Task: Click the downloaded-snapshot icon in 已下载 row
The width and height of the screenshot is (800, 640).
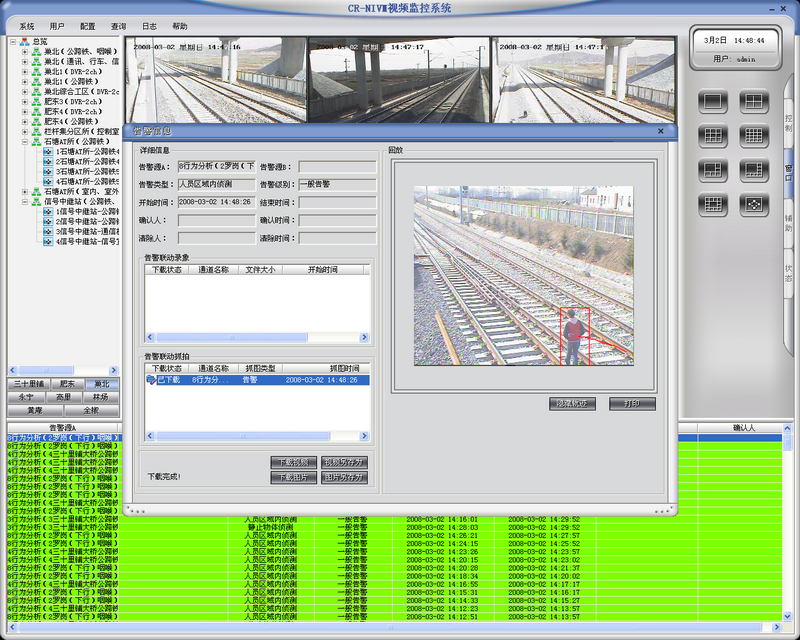Action: click(151, 380)
